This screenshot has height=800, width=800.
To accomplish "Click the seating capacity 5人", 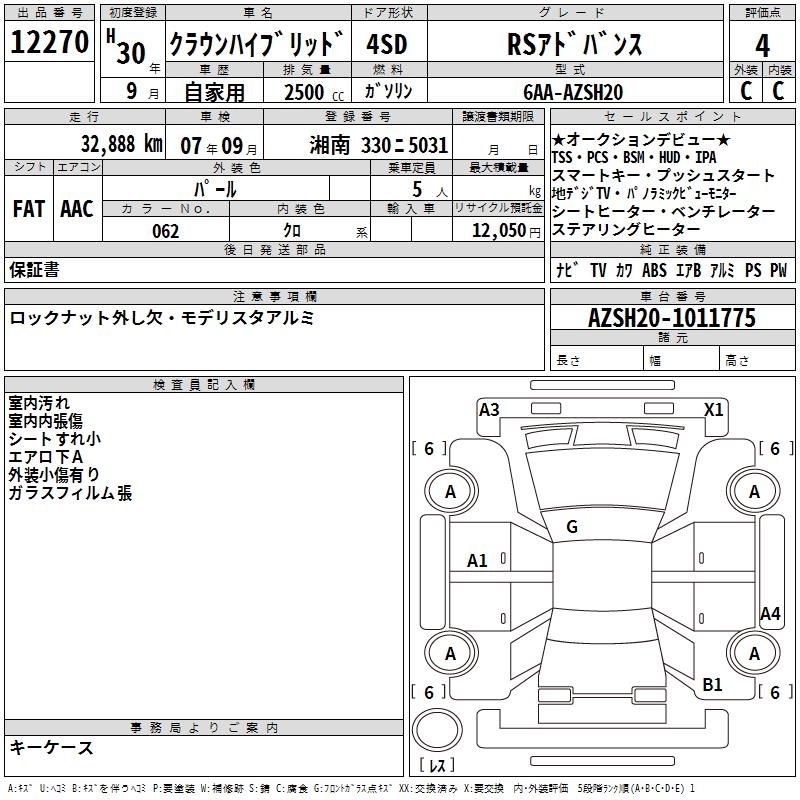I will [x=430, y=189].
